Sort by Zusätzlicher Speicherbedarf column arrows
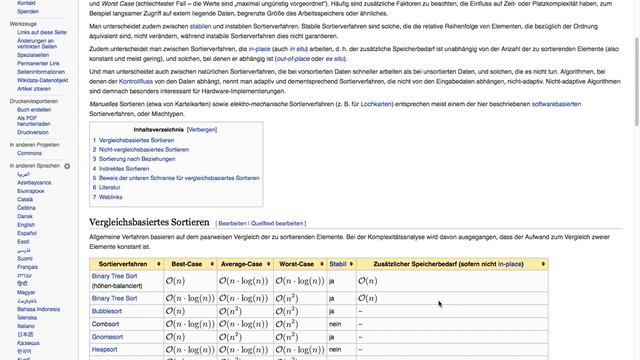 [x=543, y=264]
